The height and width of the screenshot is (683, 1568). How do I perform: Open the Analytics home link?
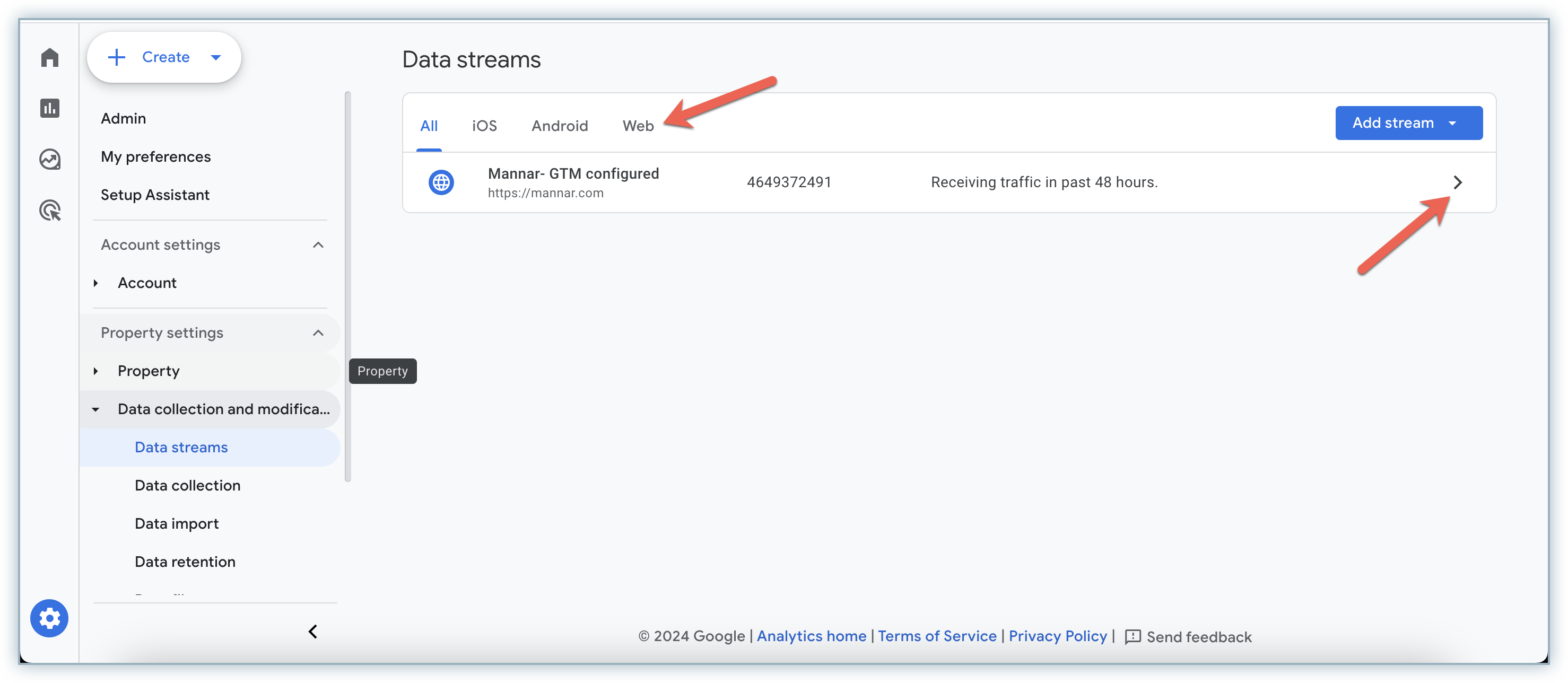tap(811, 636)
